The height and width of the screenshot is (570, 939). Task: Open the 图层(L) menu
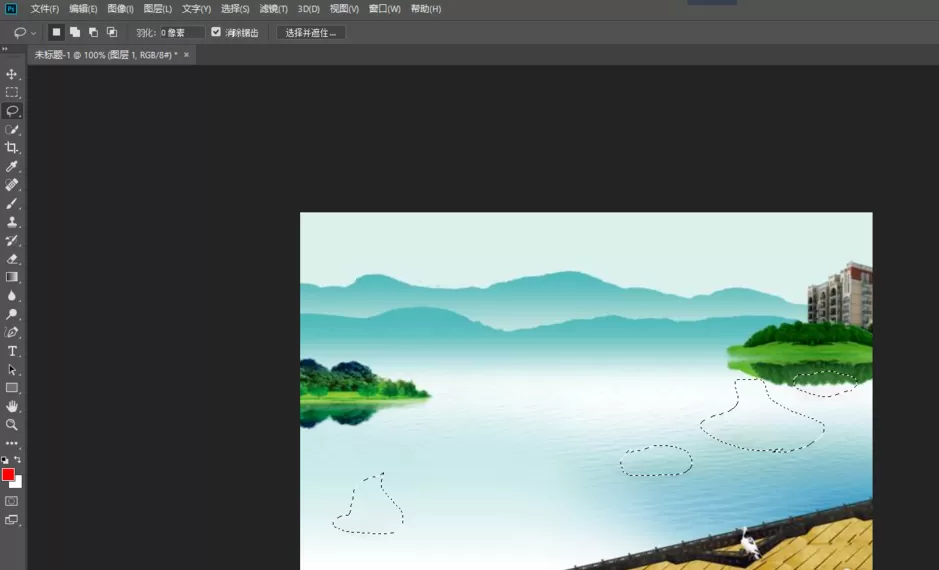157,9
